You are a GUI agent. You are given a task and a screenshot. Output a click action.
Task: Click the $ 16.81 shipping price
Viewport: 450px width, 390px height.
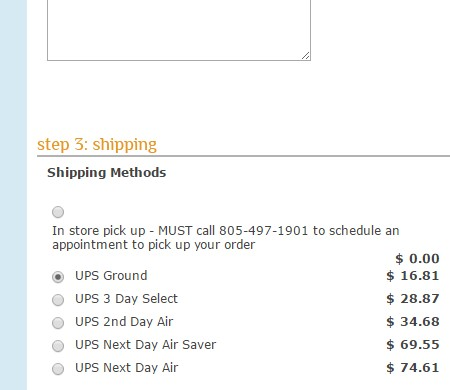[413, 276]
